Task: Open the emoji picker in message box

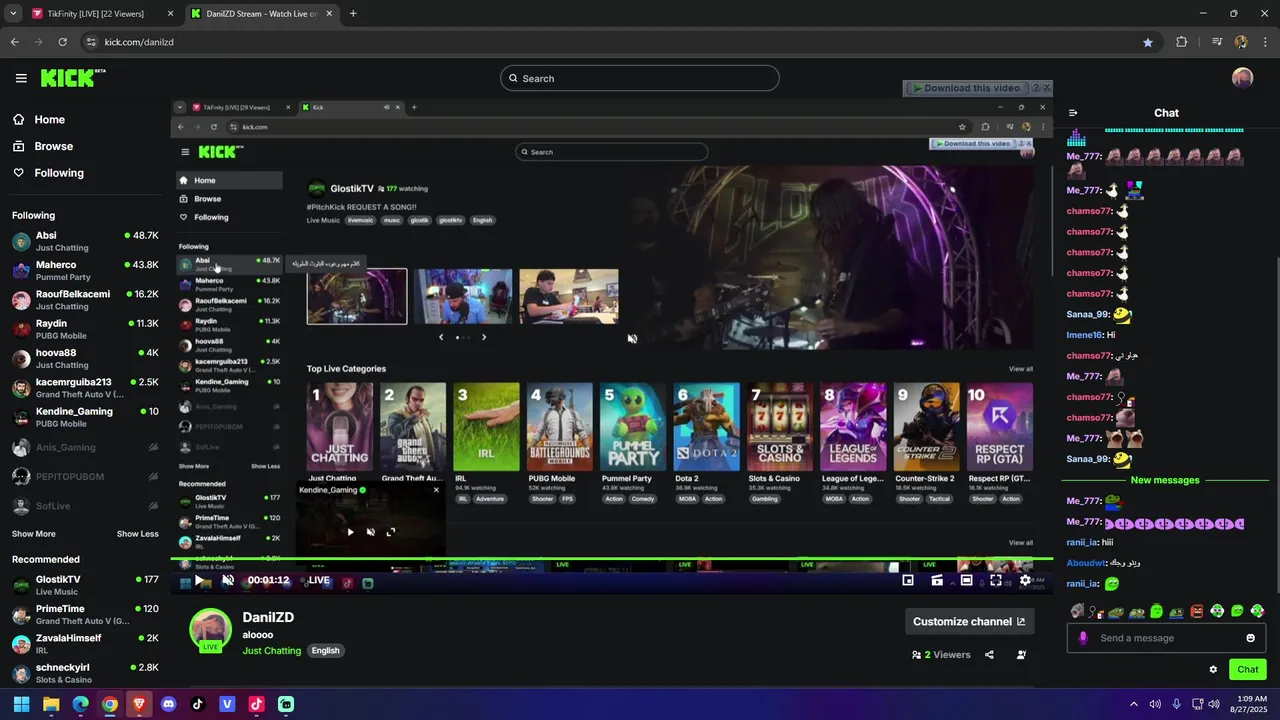Action: pyautogui.click(x=1250, y=638)
